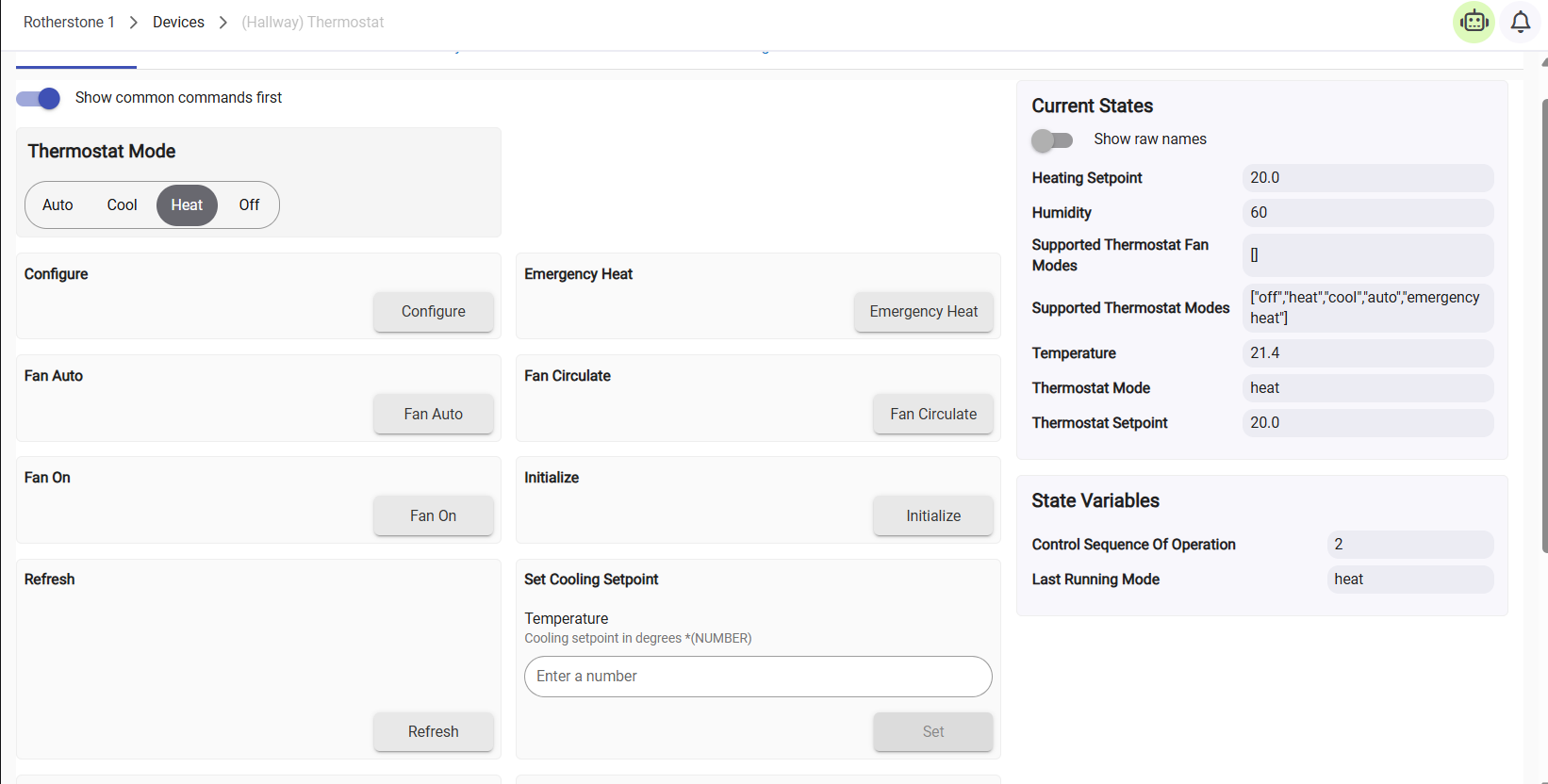The width and height of the screenshot is (1548, 784).
Task: Go to Rotherstone 1 breadcrumb
Action: tap(69, 22)
